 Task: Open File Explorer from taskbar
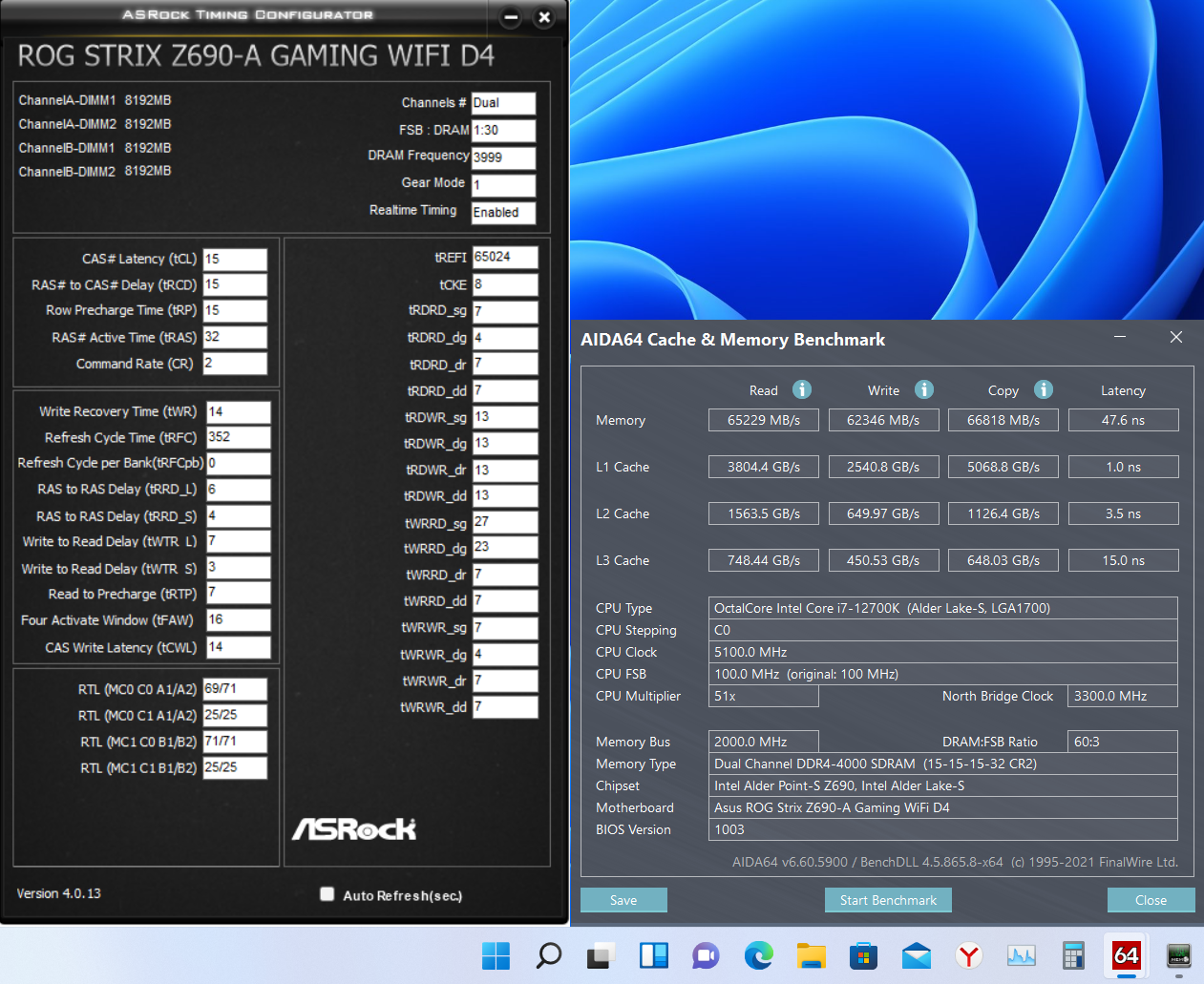pos(812,955)
